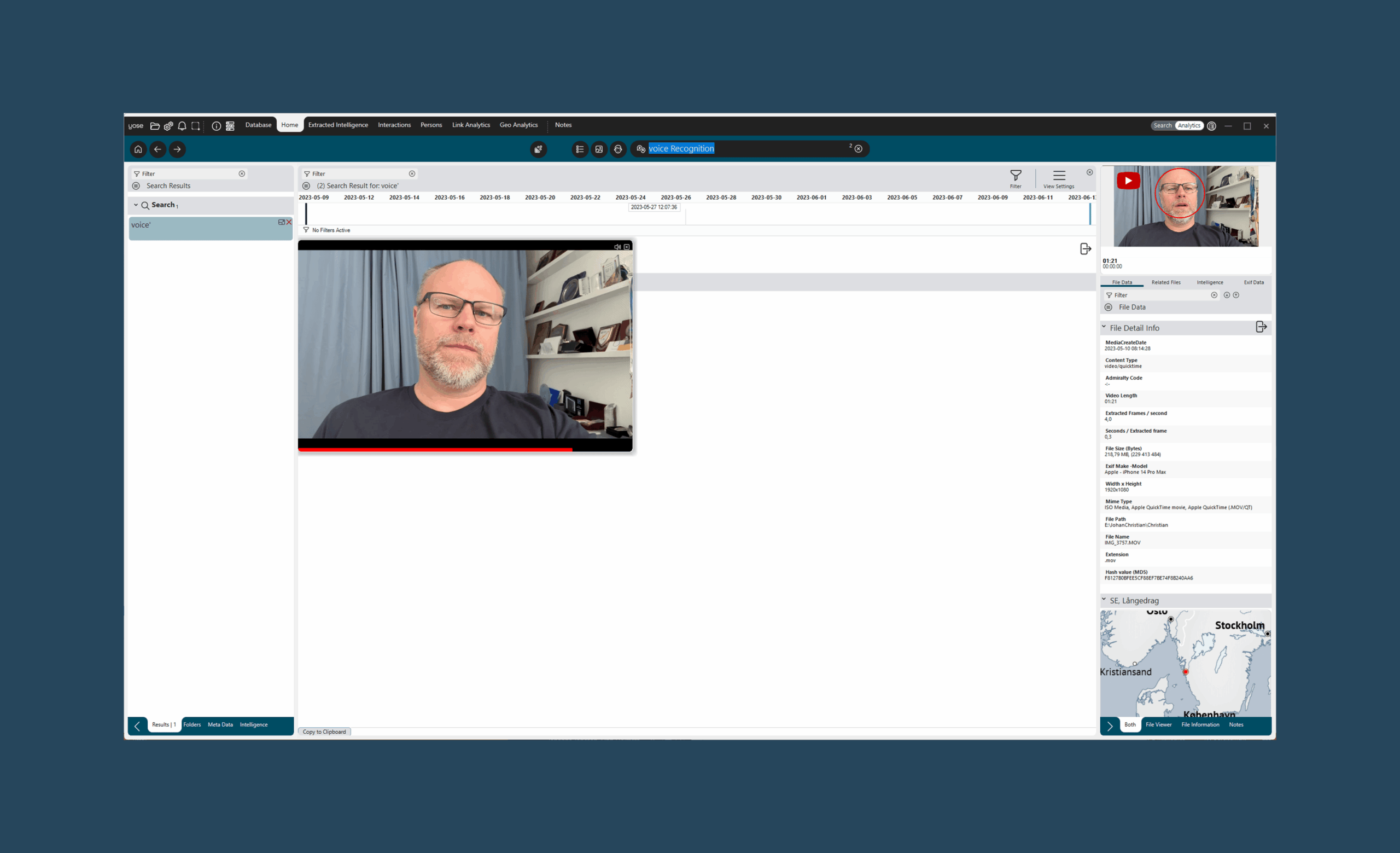Open the timeline Filter funnel icon
The width and height of the screenshot is (1400, 853).
click(x=1016, y=176)
